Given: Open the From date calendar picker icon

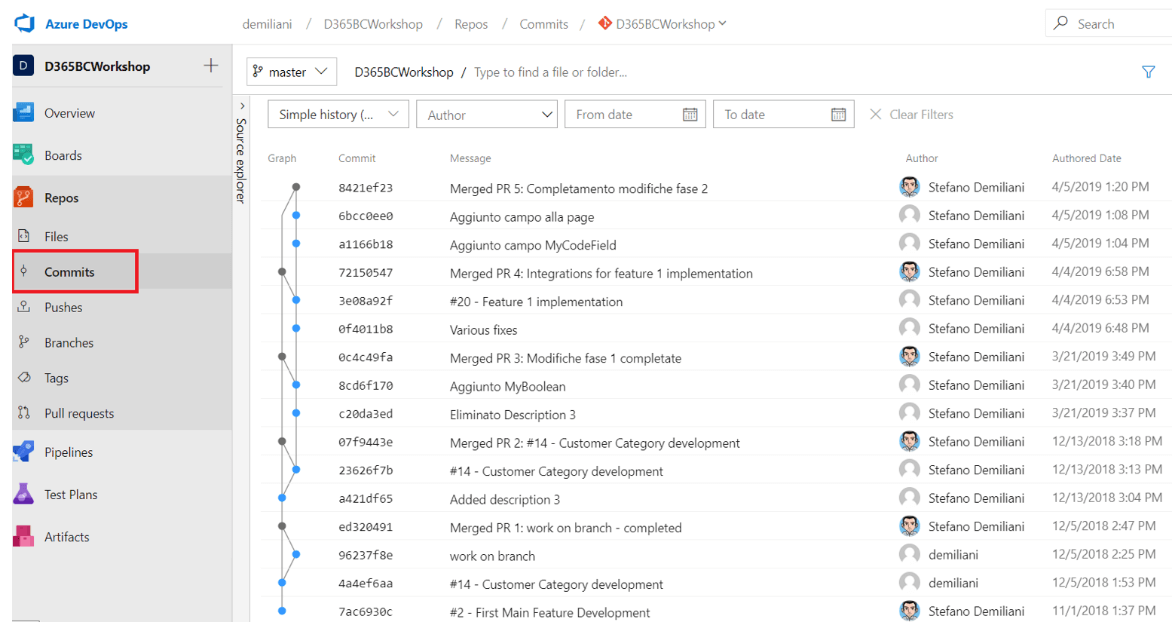Looking at the screenshot, I should [x=690, y=114].
